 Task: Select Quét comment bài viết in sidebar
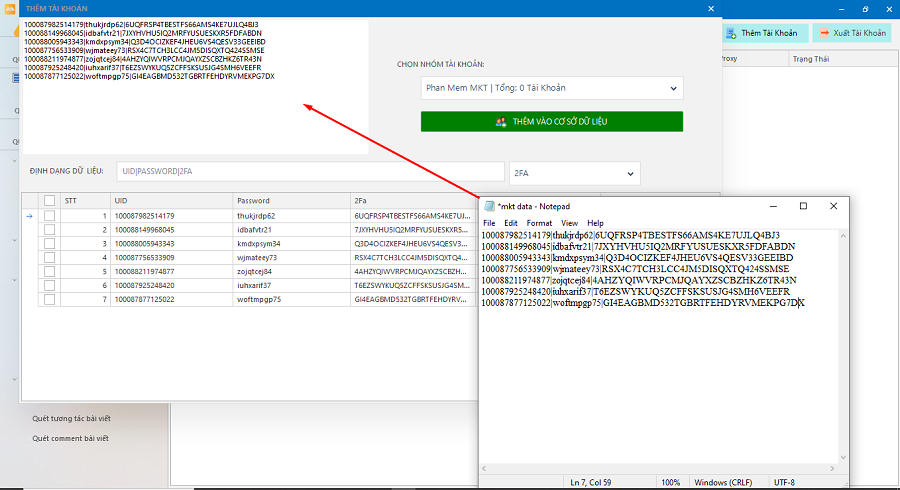point(70,438)
